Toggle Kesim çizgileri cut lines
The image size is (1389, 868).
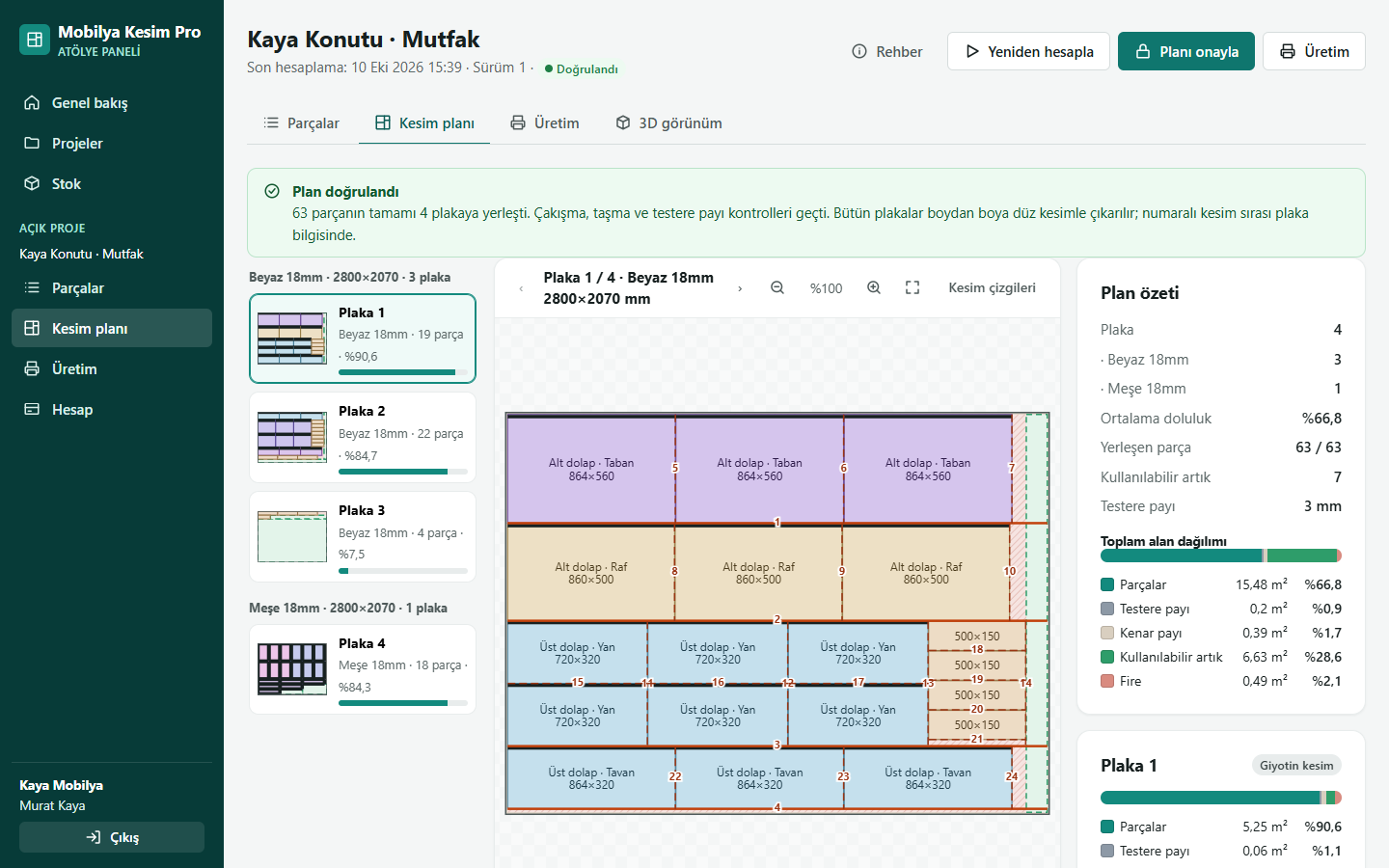pyautogui.click(x=992, y=287)
